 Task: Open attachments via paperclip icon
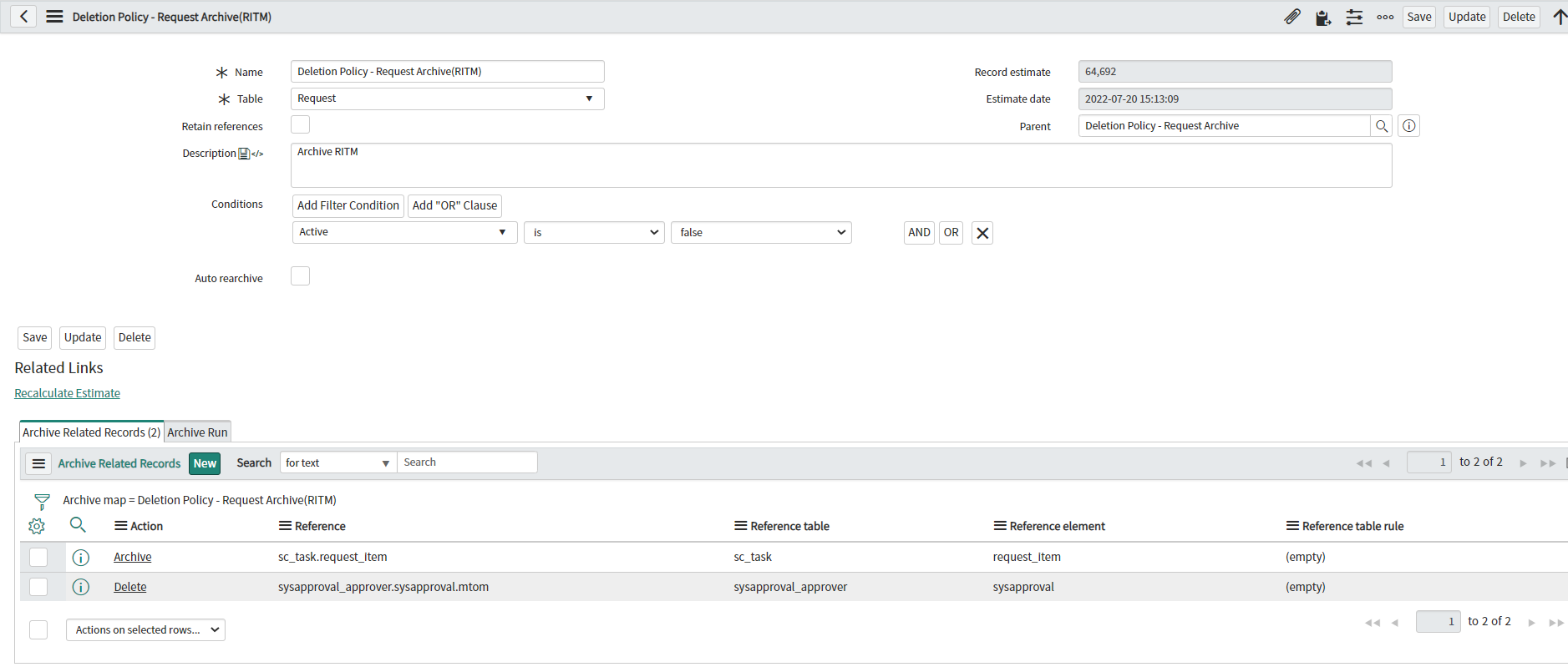pos(1292,17)
